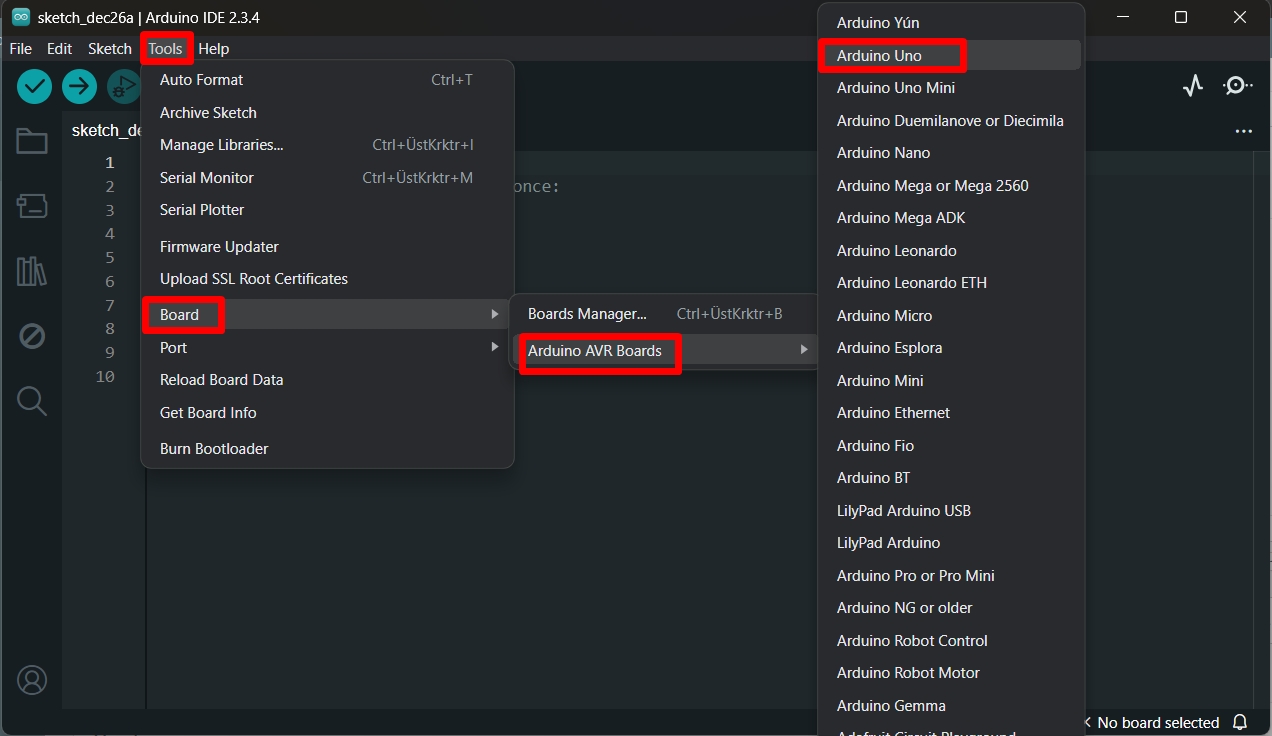Choose Arduino Nano board

[884, 153]
